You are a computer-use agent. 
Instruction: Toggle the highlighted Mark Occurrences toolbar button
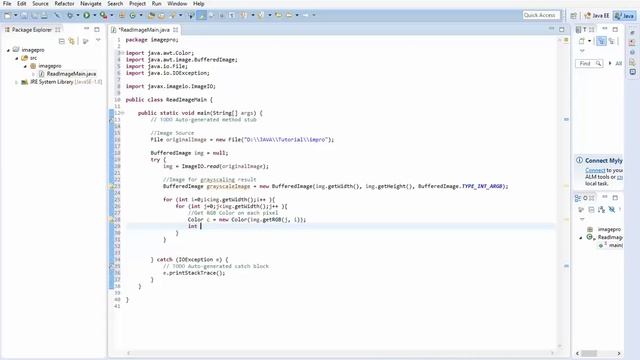[x=201, y=16]
